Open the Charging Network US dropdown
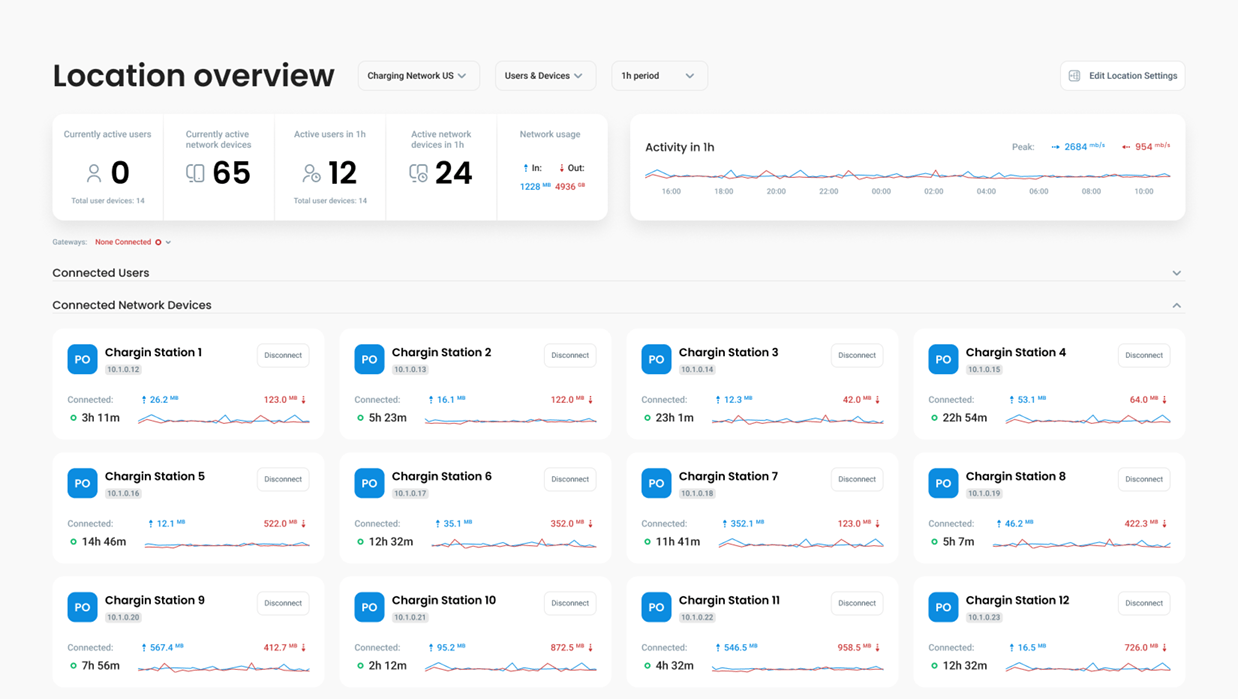The height and width of the screenshot is (699, 1238). tap(418, 76)
